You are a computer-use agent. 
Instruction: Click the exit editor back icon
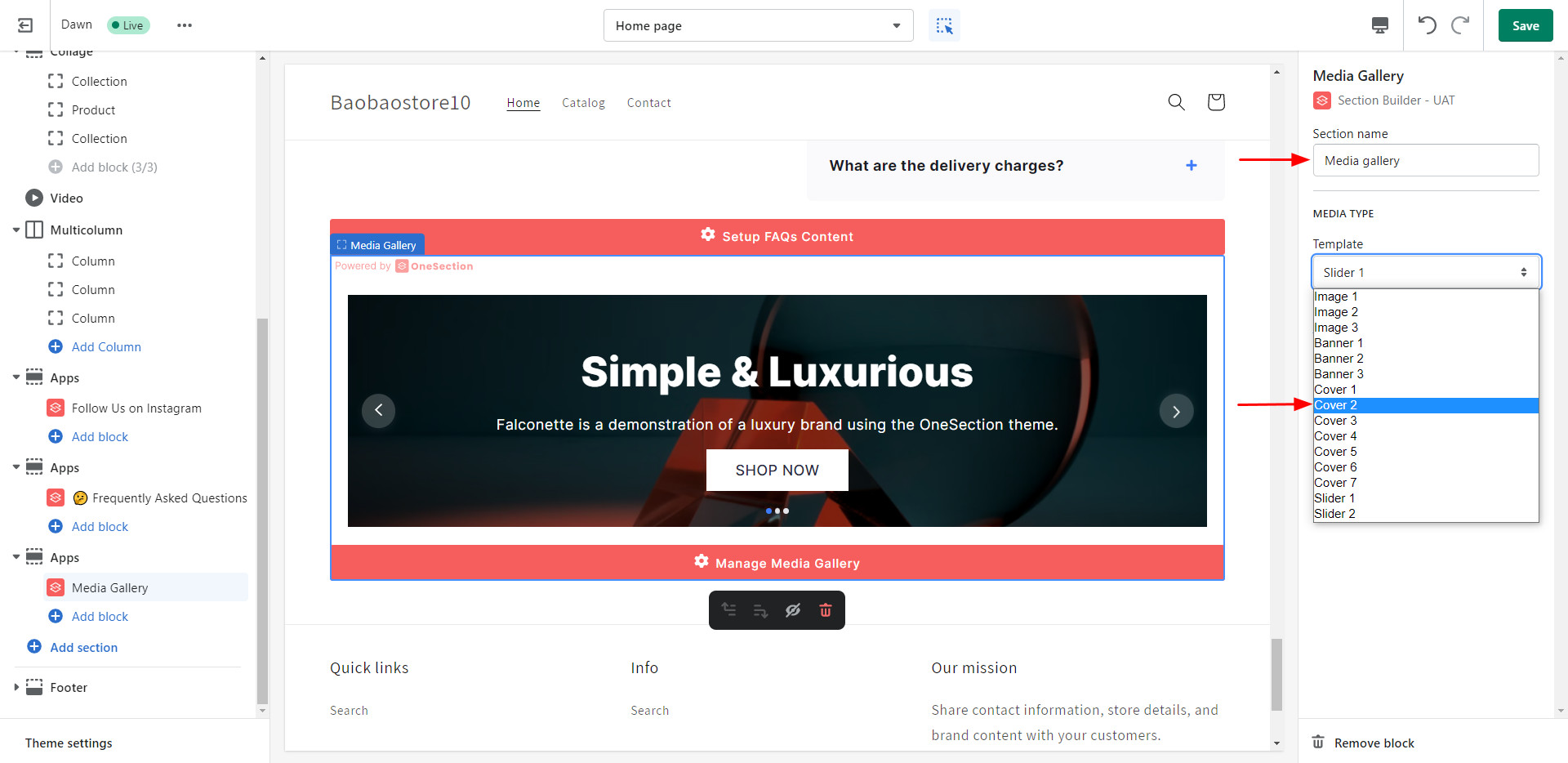(x=25, y=25)
